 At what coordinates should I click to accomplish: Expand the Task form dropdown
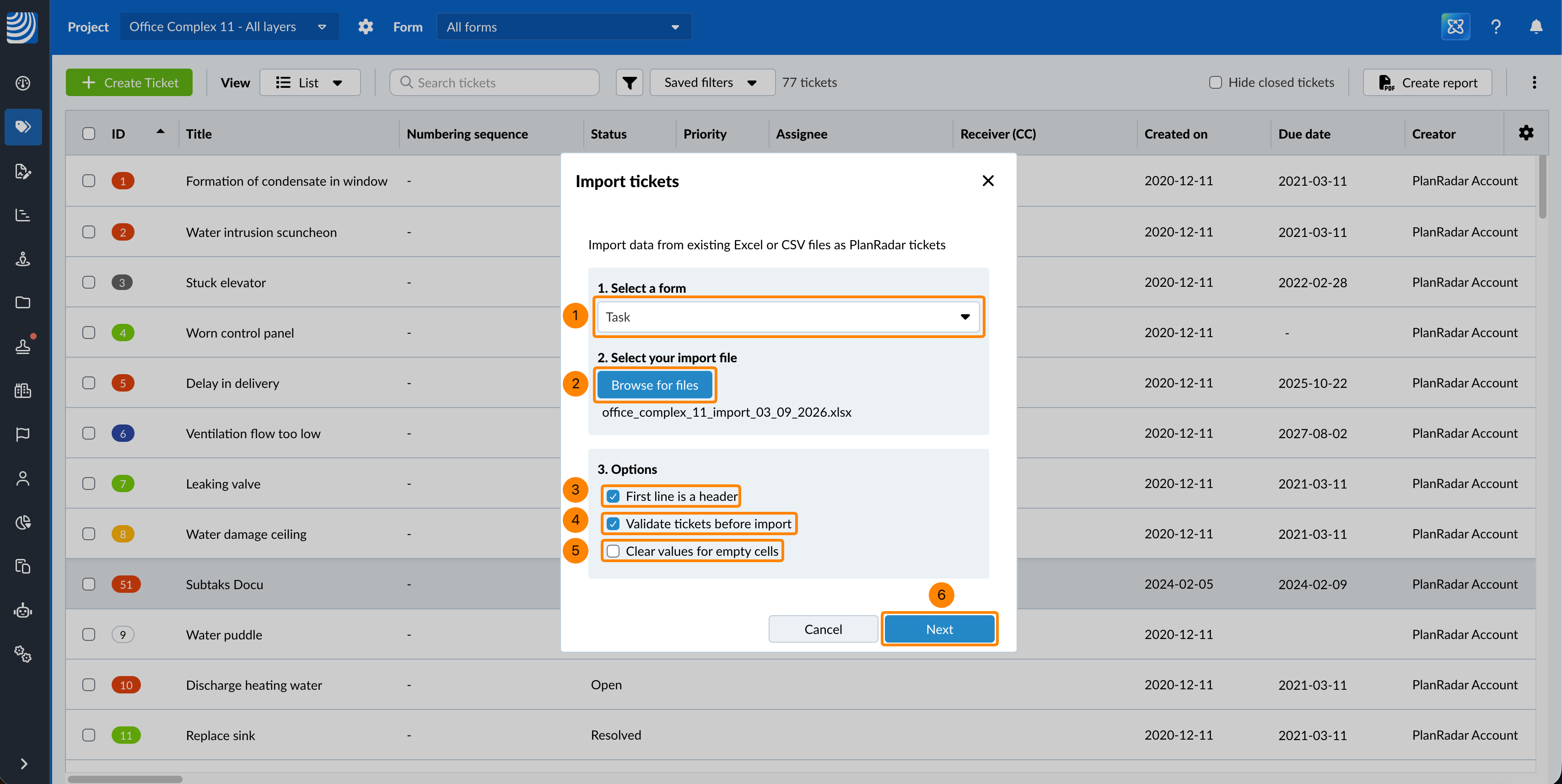coord(788,317)
